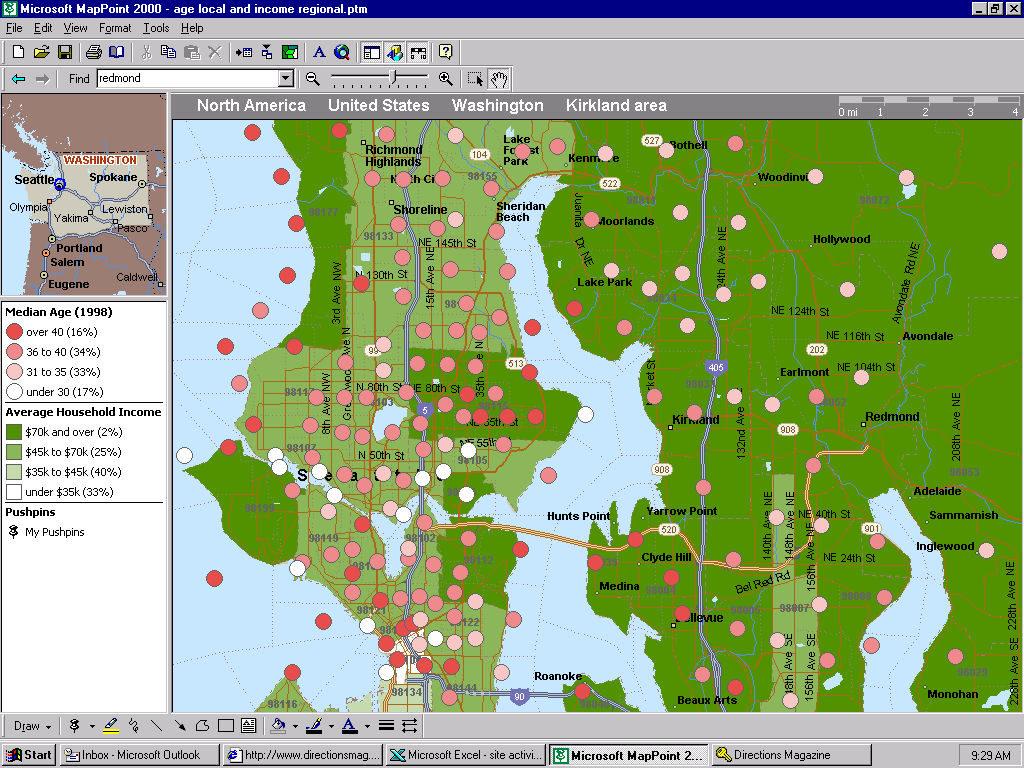Image resolution: width=1024 pixels, height=768 pixels.
Task: Open the fill color dropdown arrow
Action: [x=295, y=726]
